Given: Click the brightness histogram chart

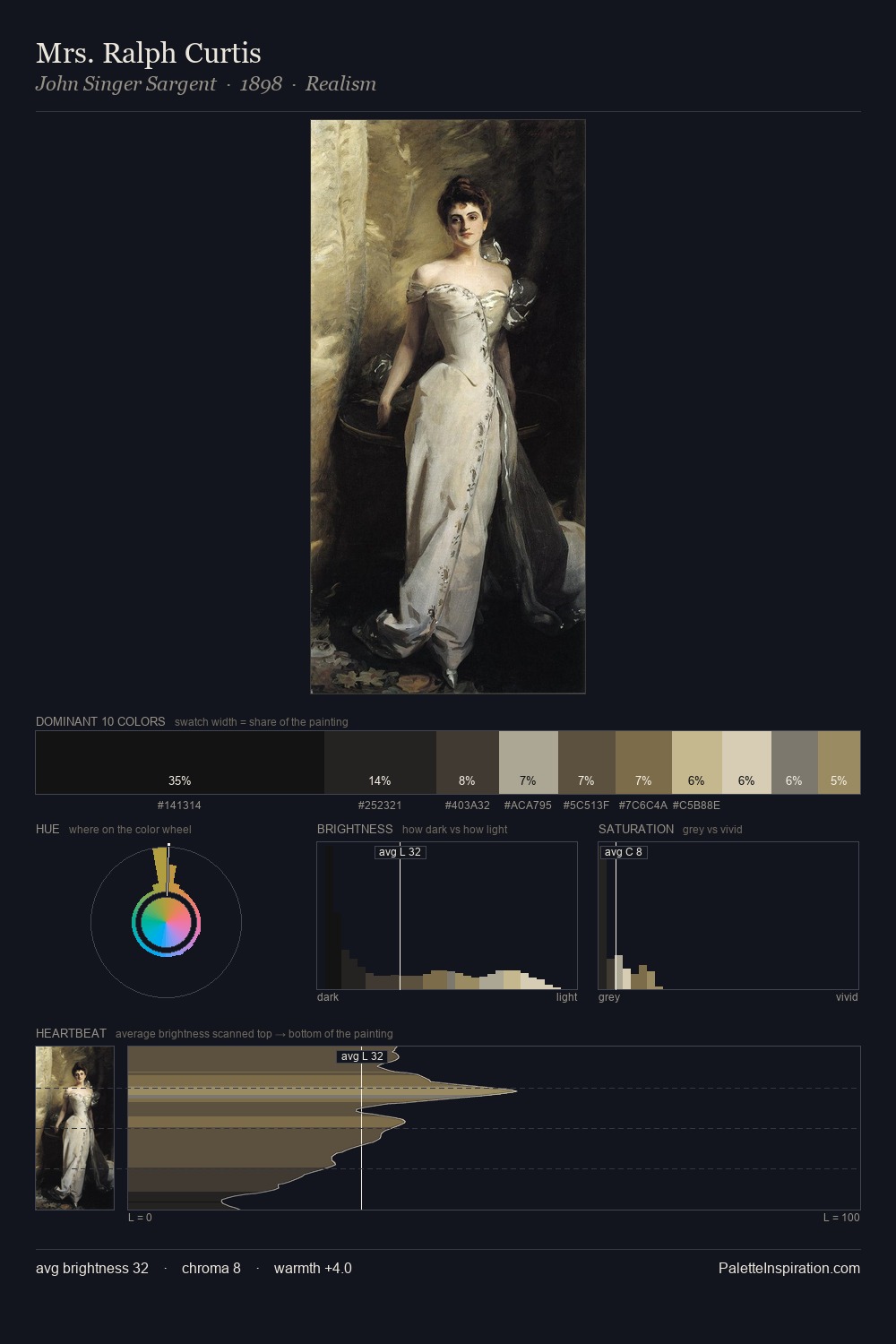Looking at the screenshot, I should click(x=447, y=916).
